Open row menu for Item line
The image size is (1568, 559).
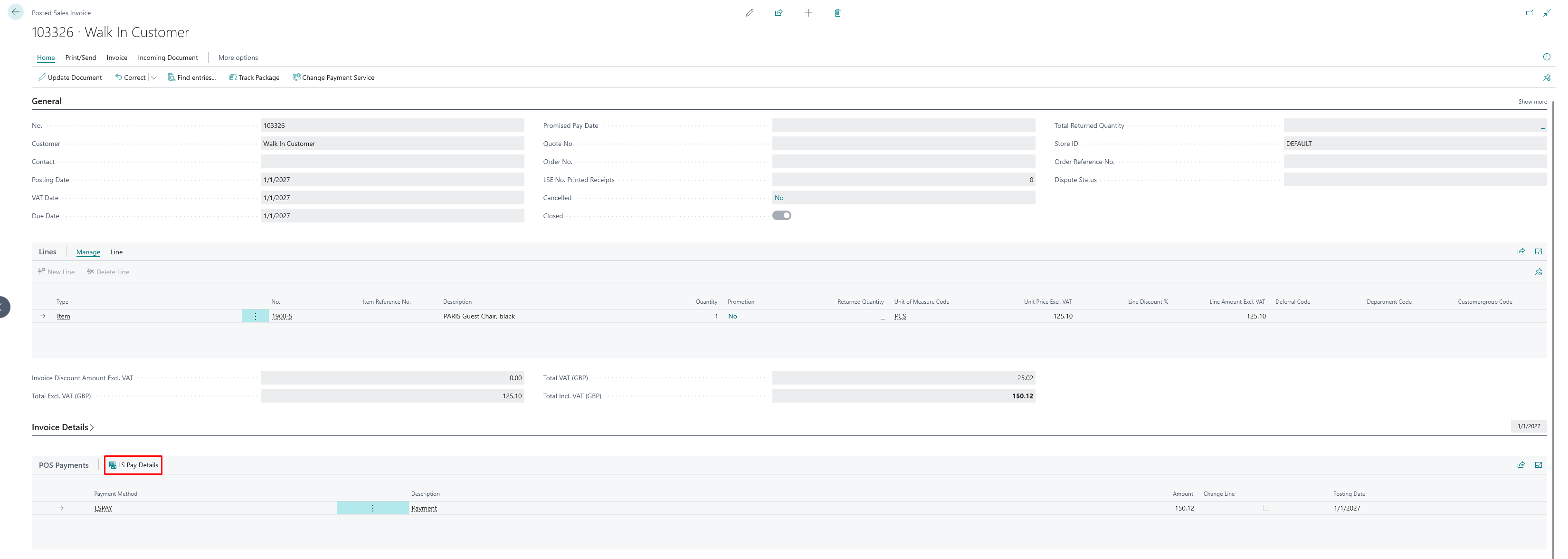click(x=255, y=316)
